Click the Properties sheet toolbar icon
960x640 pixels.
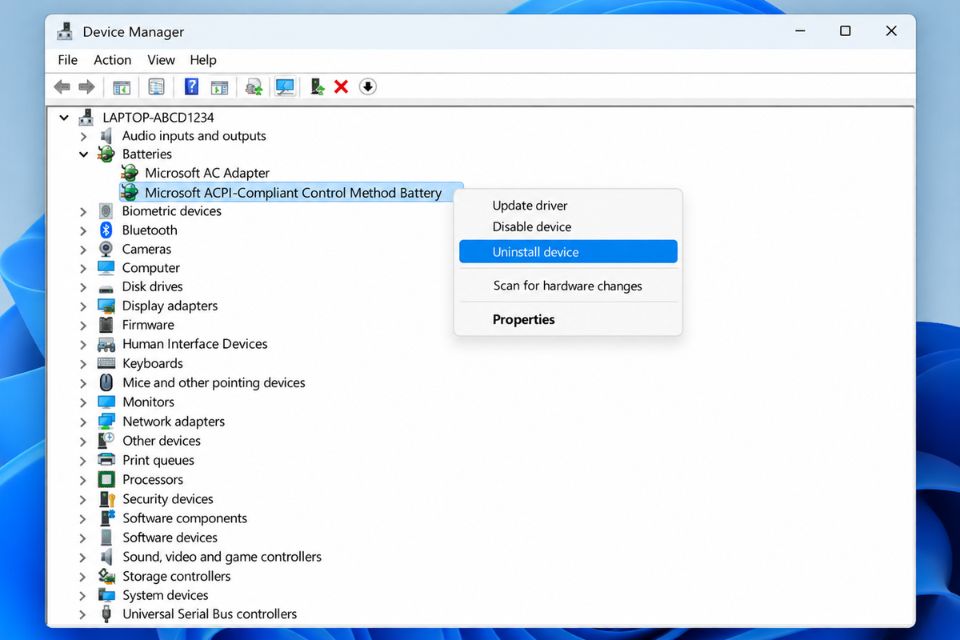coord(156,87)
